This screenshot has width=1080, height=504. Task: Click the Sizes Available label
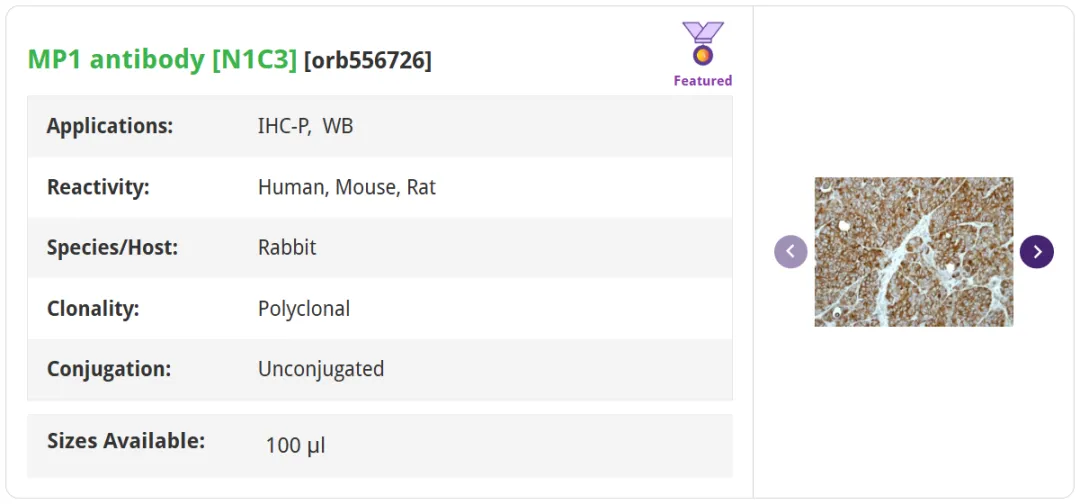point(126,441)
